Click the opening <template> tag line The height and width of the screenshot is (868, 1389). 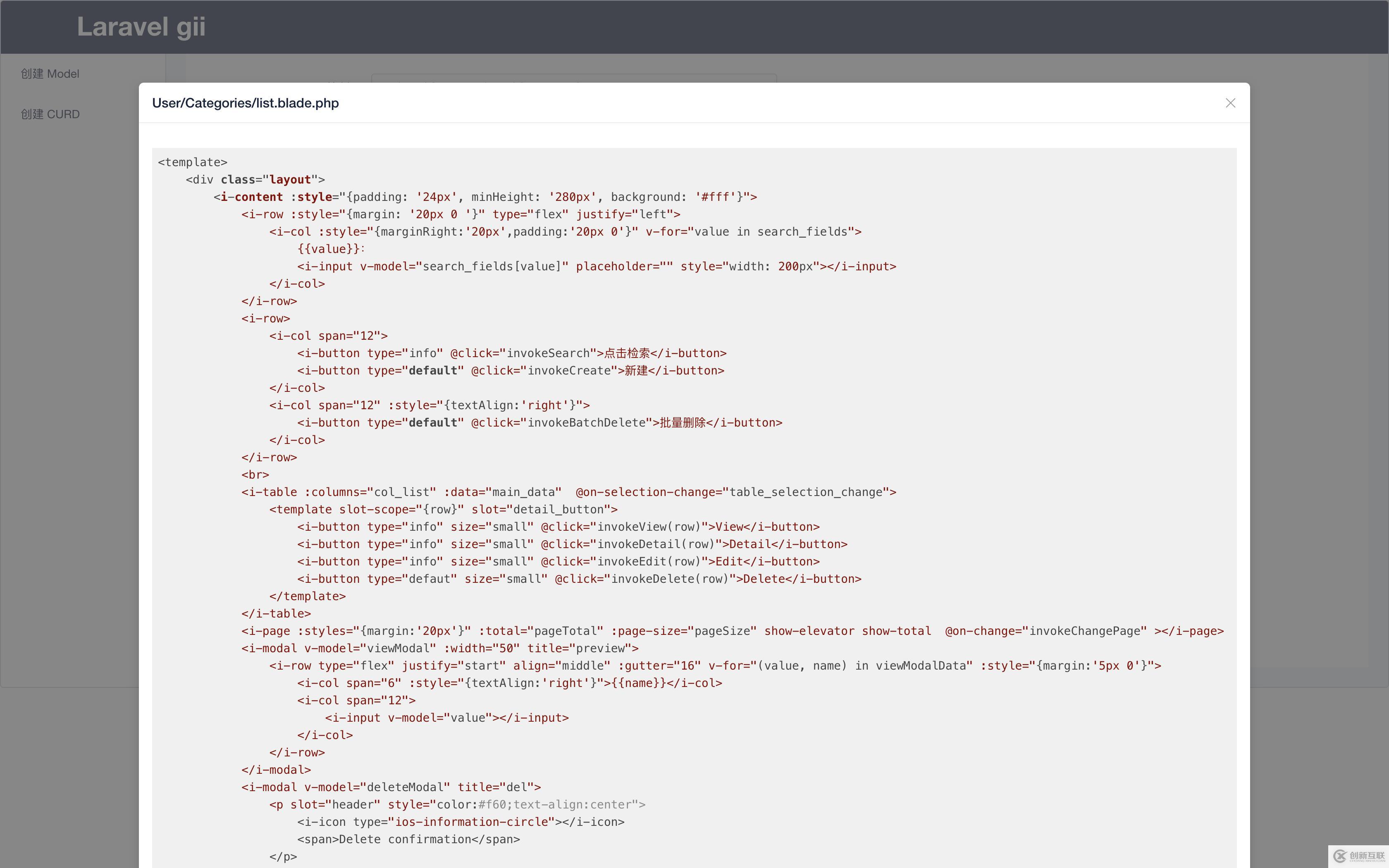pos(193,162)
